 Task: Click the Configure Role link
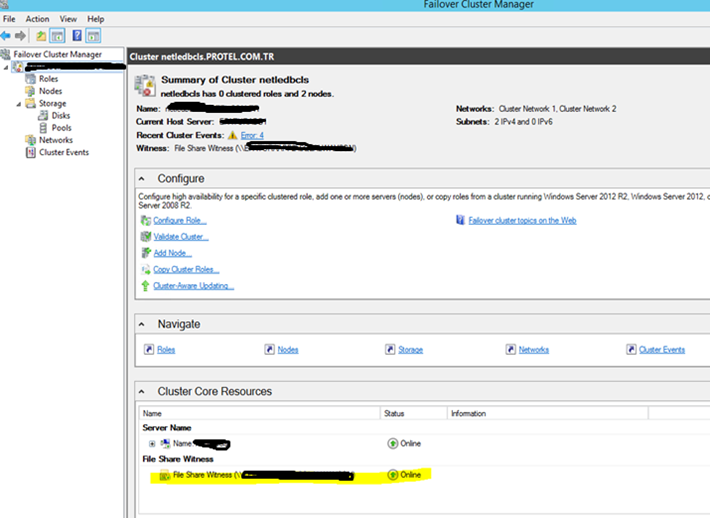click(180, 220)
